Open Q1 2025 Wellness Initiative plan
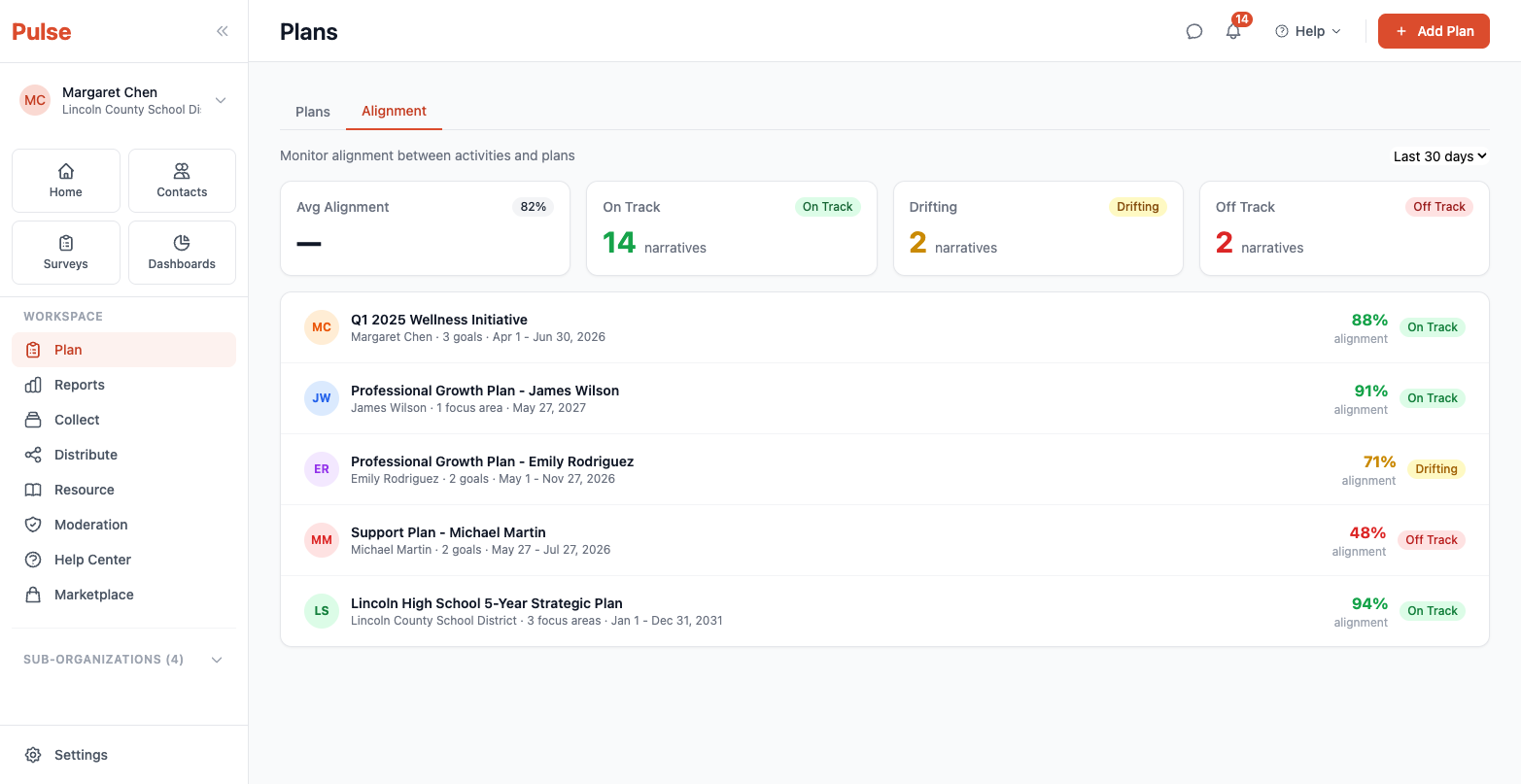Image resolution: width=1521 pixels, height=784 pixels. pyautogui.click(x=884, y=327)
